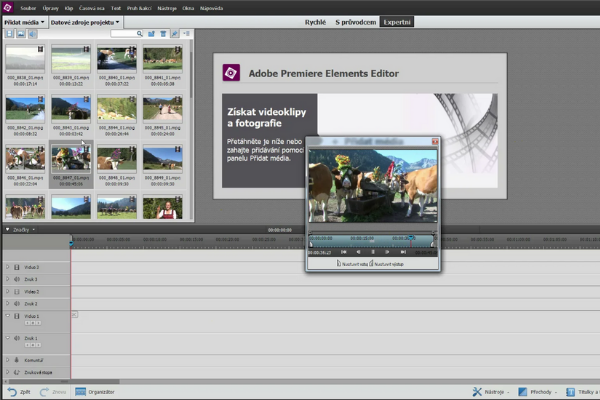Image resolution: width=600 pixels, height=400 pixels.
Task: Select the thumbnail of woman in red dirndl
Action: pyautogui.click(x=163, y=207)
